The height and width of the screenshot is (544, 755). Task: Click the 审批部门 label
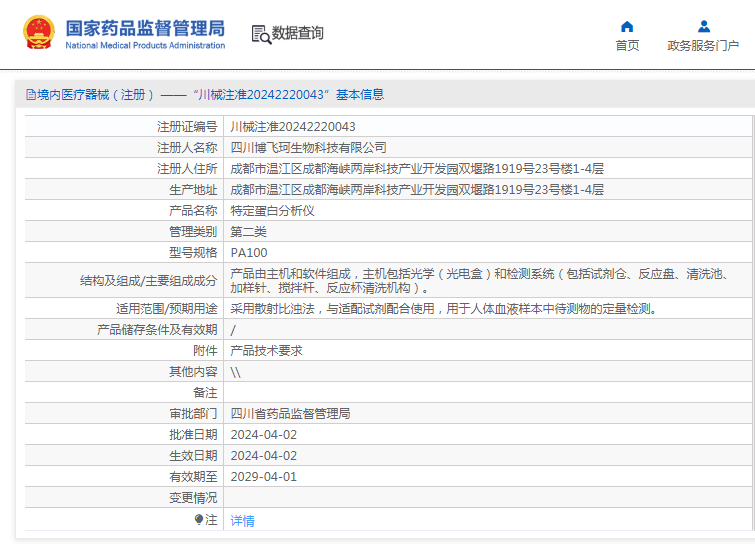[x=193, y=414]
